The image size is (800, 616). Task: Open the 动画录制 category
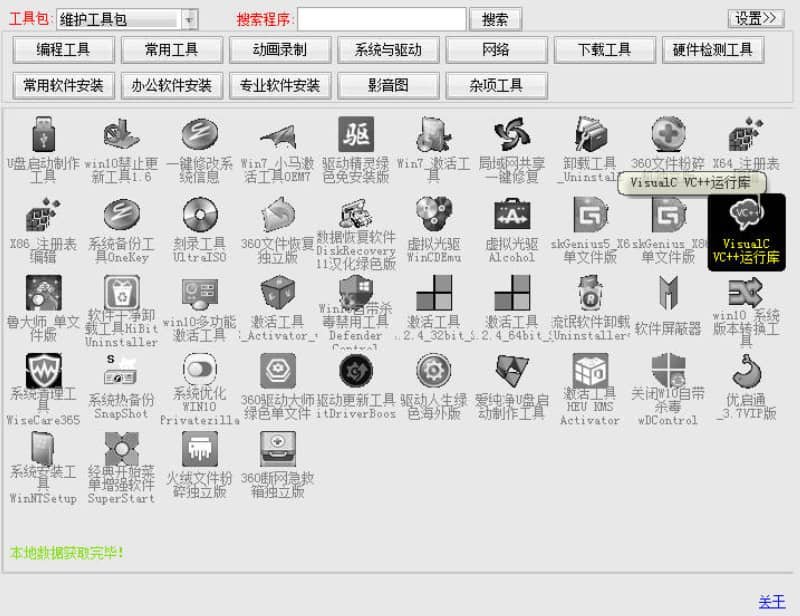pos(280,50)
